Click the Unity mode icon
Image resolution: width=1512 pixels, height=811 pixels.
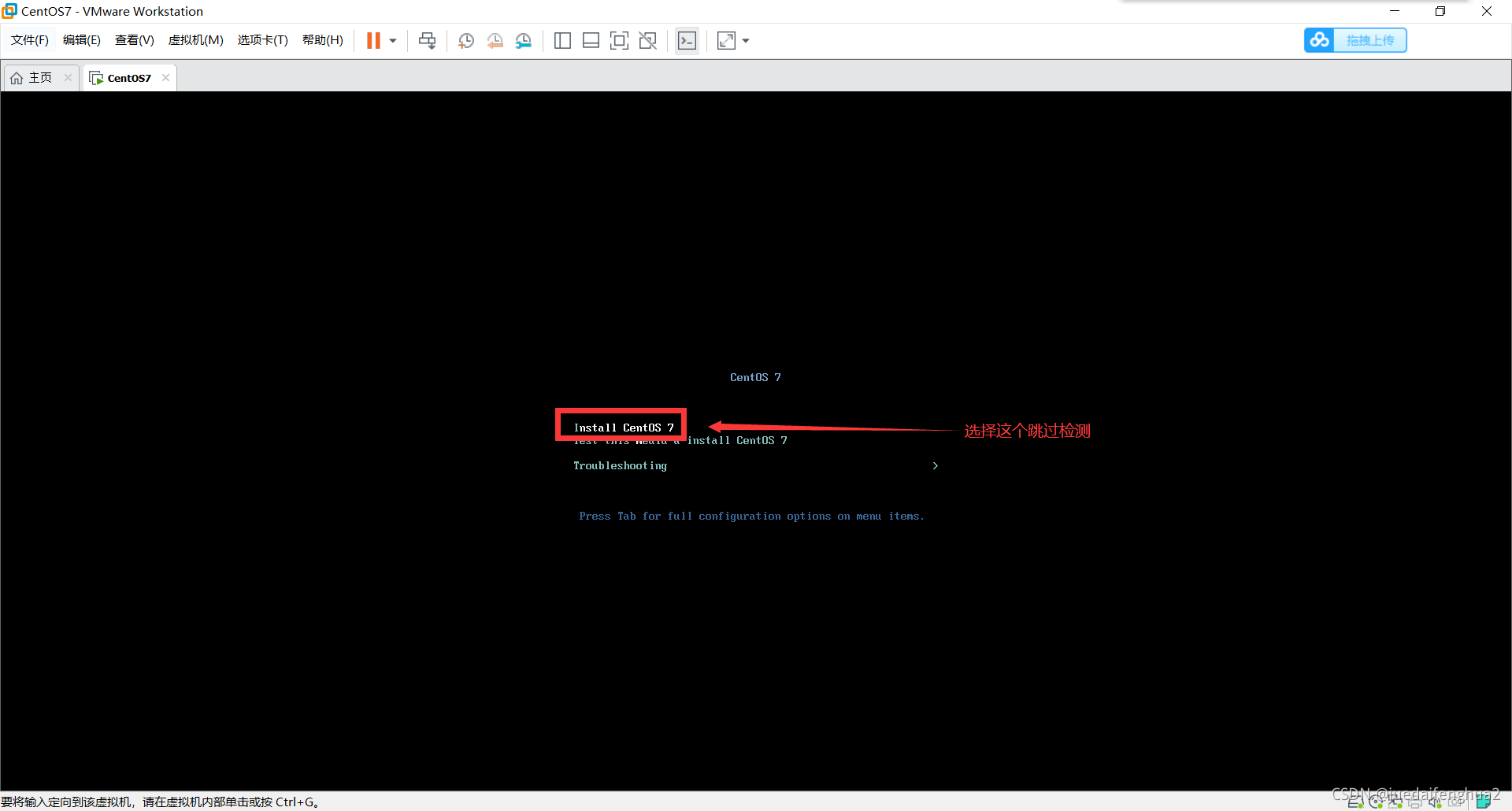(x=648, y=40)
